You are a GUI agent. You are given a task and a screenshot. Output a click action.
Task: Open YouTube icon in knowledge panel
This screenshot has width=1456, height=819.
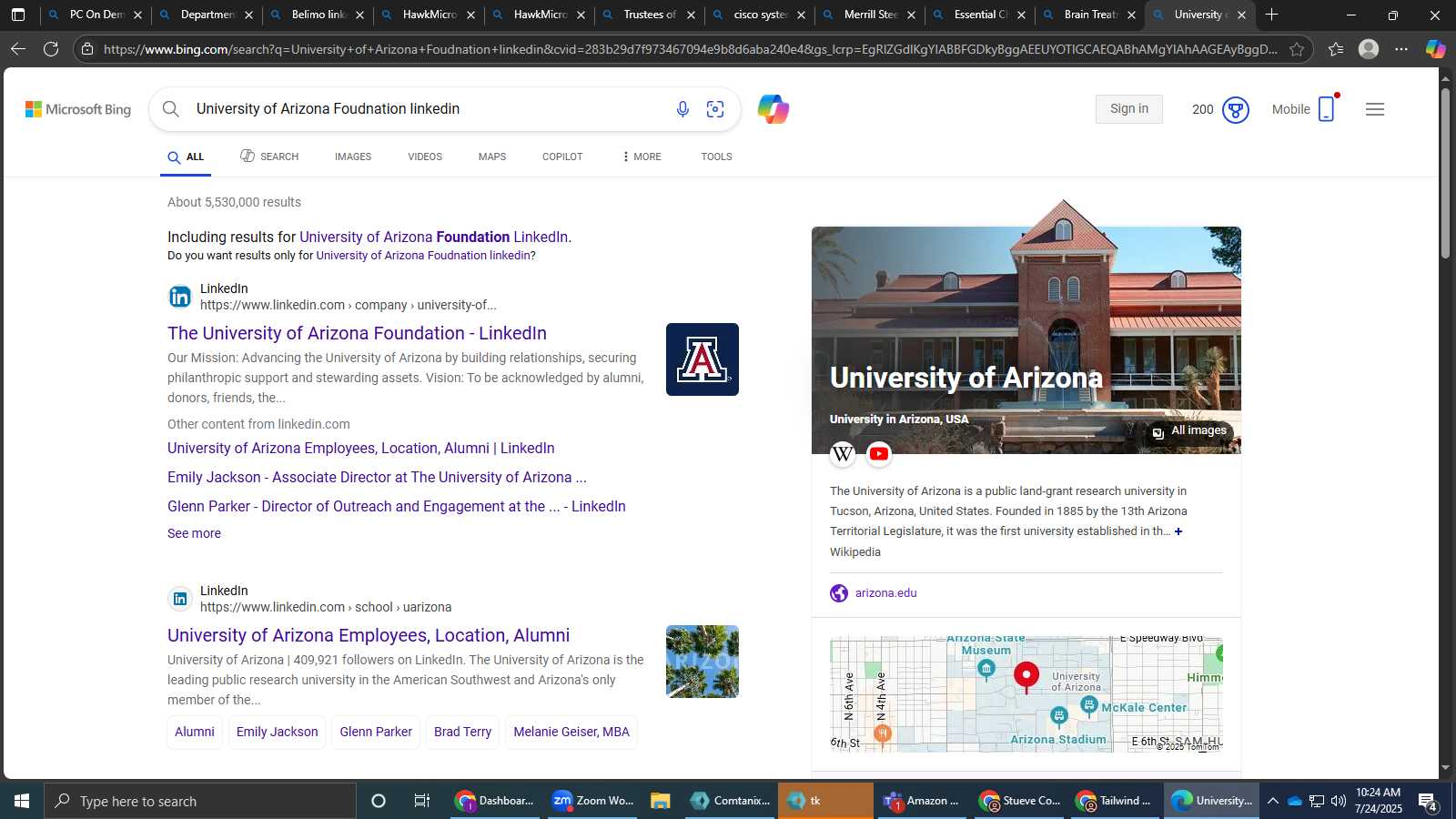pos(879,453)
